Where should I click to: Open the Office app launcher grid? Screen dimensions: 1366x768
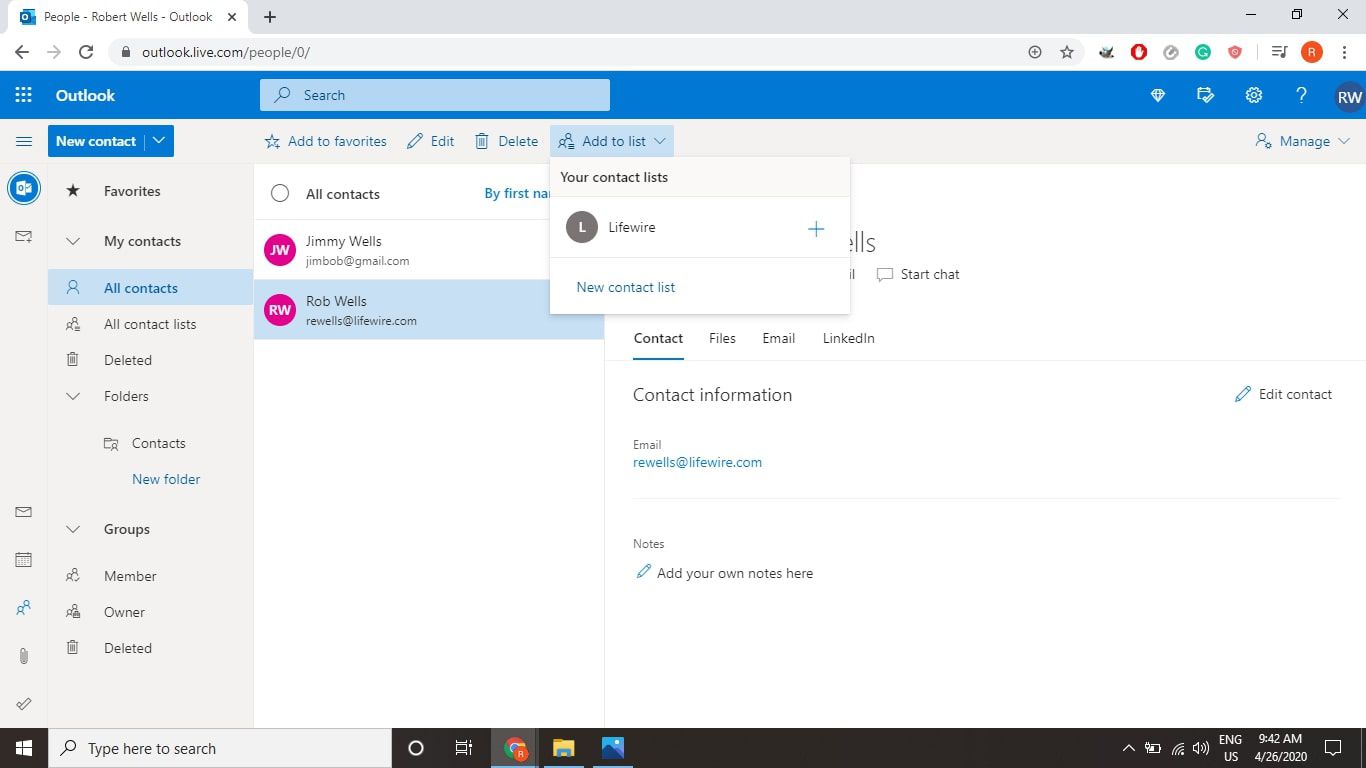[x=24, y=95]
